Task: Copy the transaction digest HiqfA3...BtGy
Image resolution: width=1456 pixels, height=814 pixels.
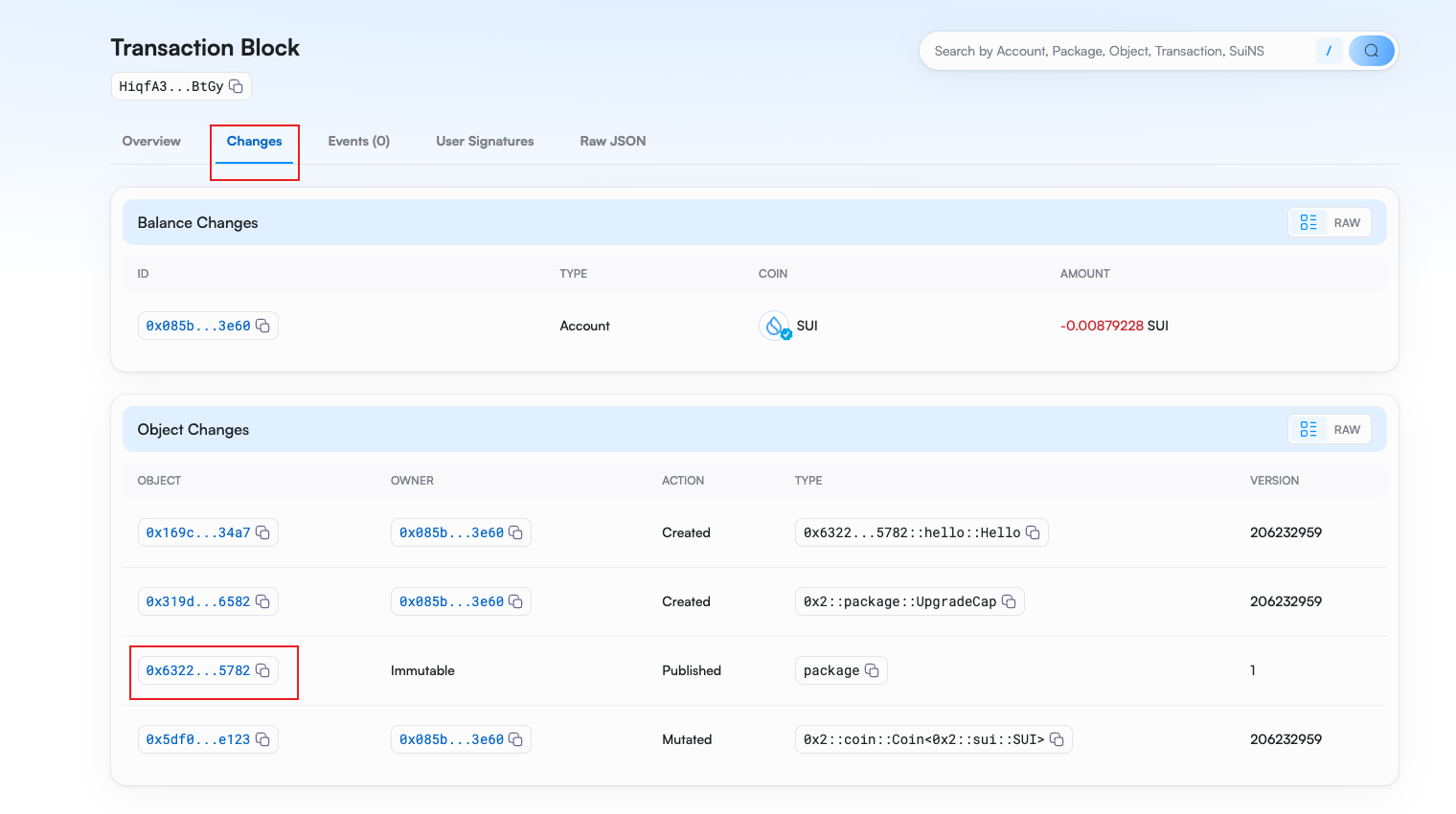Action: pos(236,86)
